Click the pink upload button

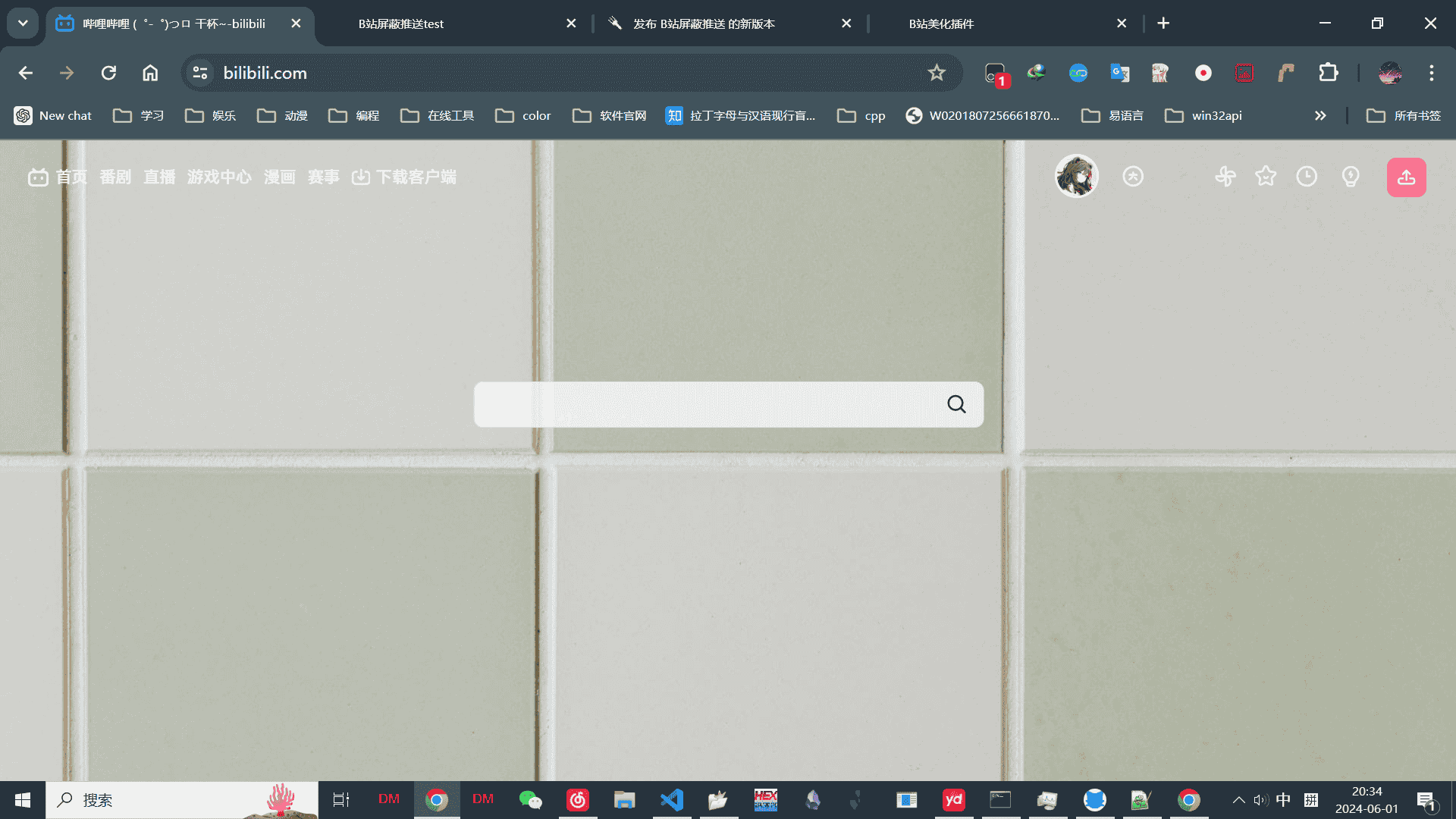[x=1406, y=177]
